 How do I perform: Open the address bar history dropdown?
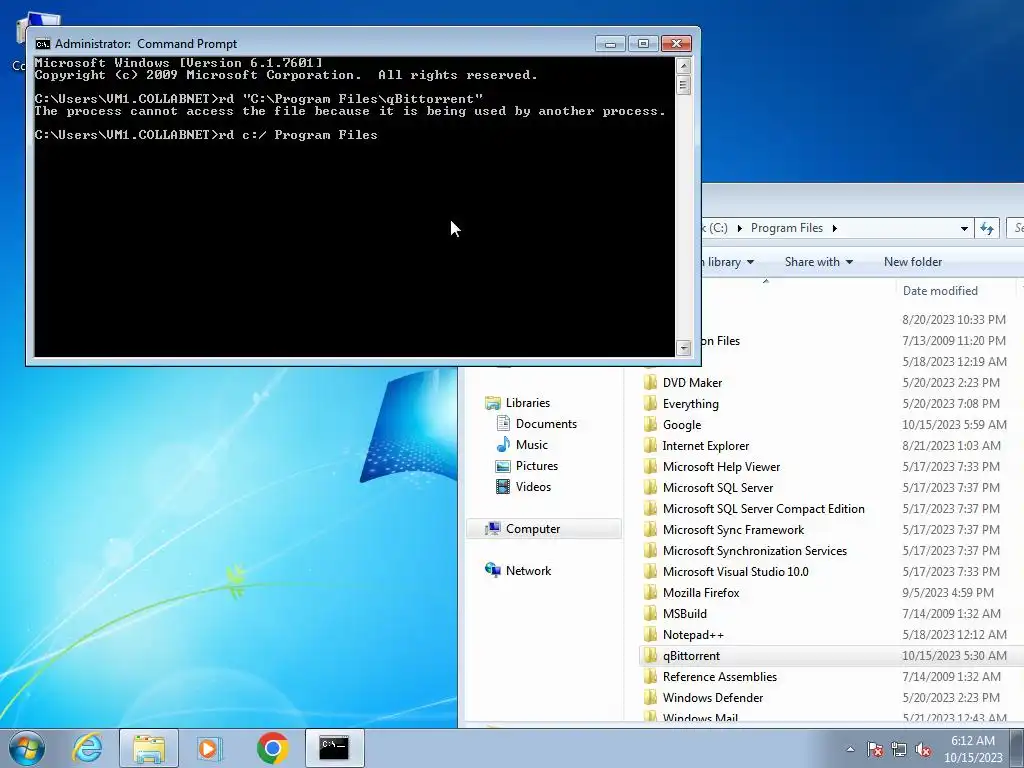click(x=964, y=229)
